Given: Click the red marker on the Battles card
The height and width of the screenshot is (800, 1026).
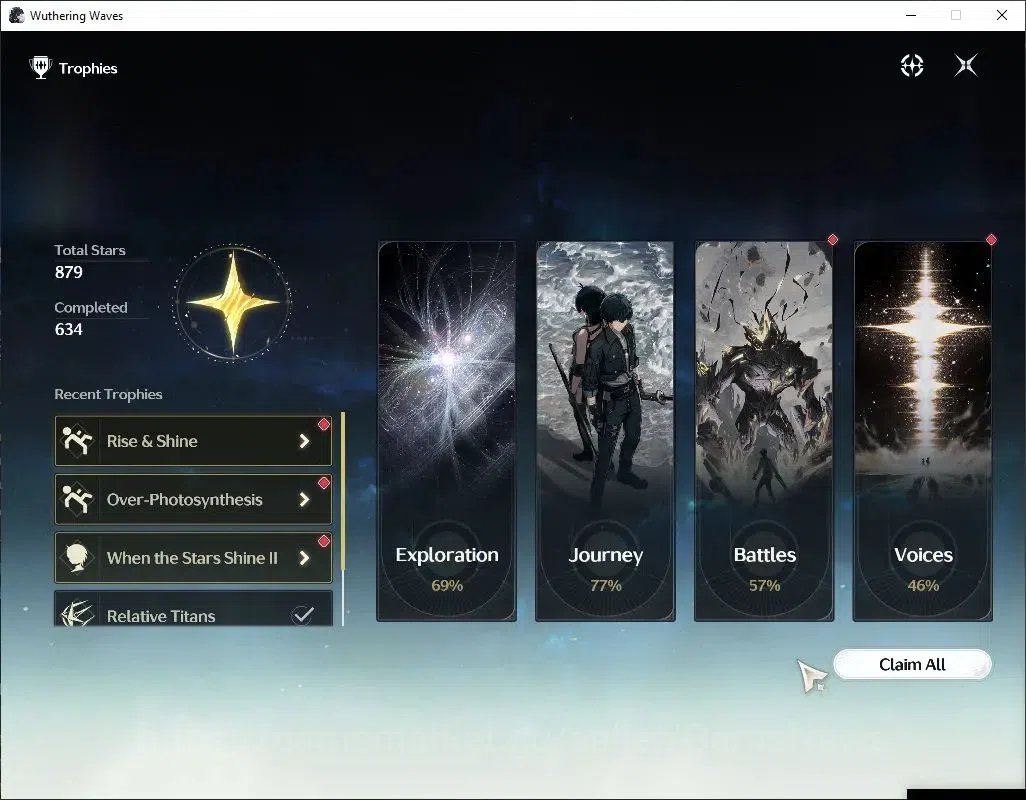Looking at the screenshot, I should [x=832, y=239].
